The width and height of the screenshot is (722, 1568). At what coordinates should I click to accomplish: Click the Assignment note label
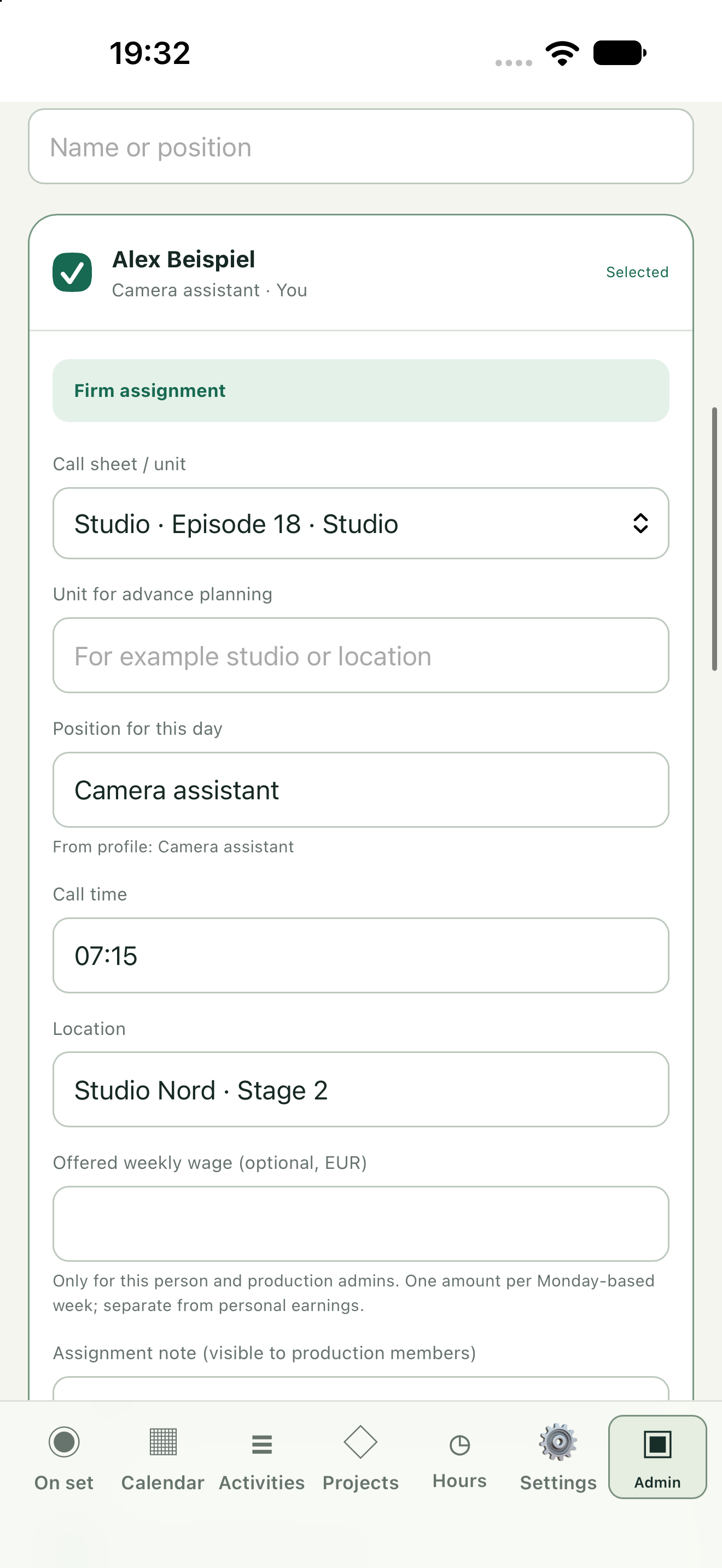(265, 1353)
